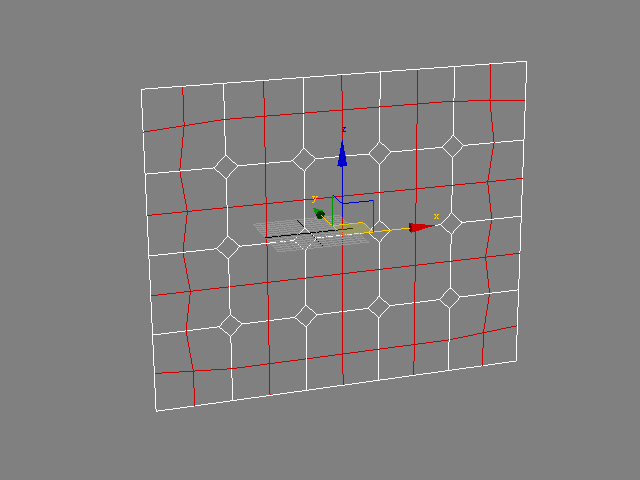Click the yellow 'y' axis label
Viewport: 640px width, 480px height.
coord(314,198)
